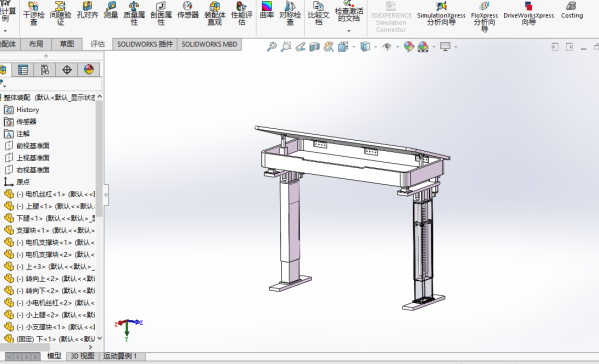Show 曲率 curvature display

point(267,10)
